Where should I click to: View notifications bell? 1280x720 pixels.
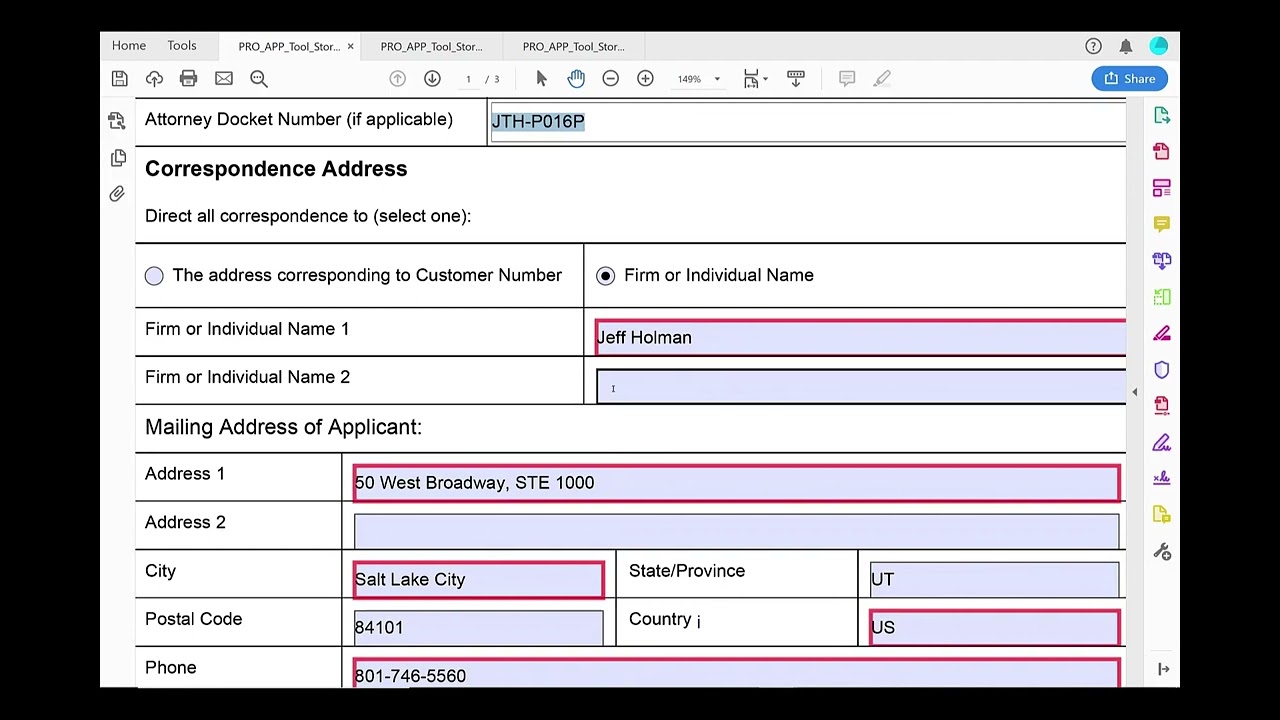1126,46
